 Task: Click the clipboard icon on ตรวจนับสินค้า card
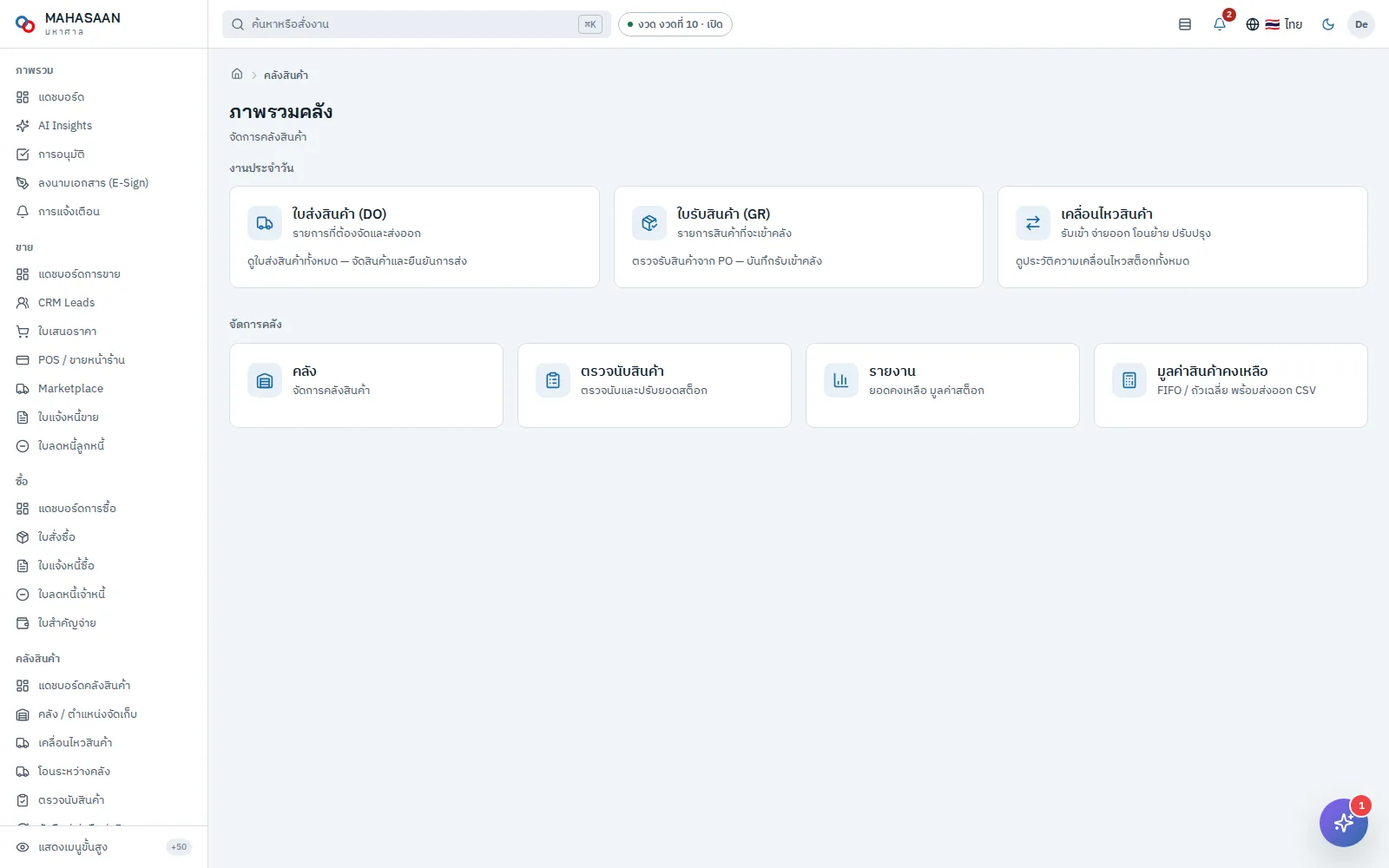click(553, 380)
